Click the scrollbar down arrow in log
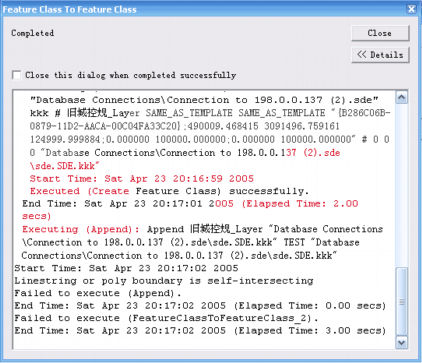This screenshot has height=363, width=422. coord(401,342)
